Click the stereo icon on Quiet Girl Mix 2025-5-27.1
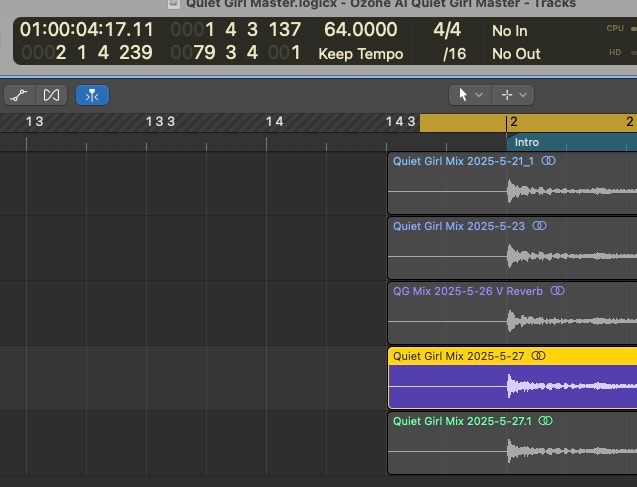The height and width of the screenshot is (487, 637). pos(546,421)
